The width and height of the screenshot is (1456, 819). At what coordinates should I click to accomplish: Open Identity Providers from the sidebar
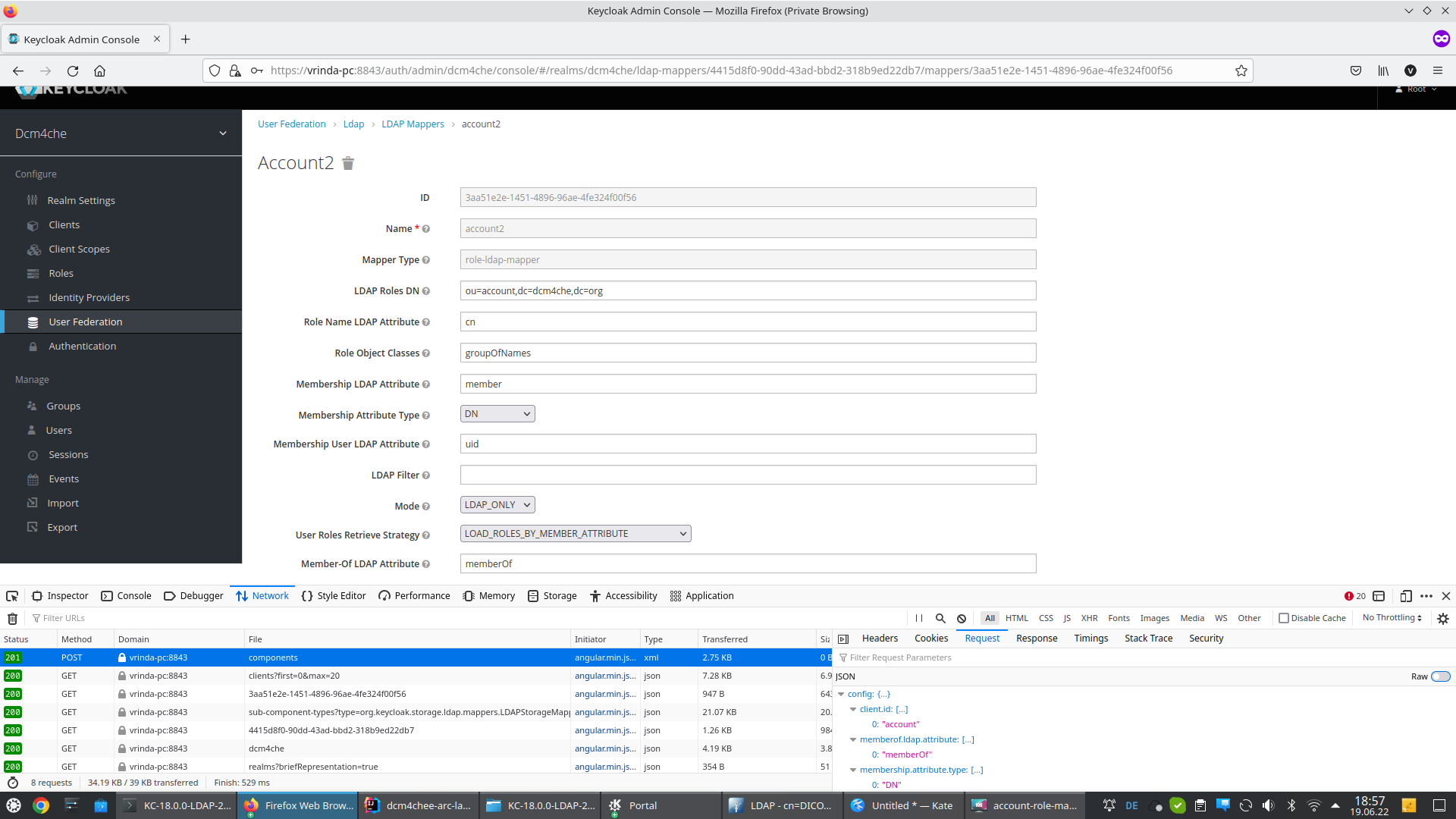click(x=88, y=297)
